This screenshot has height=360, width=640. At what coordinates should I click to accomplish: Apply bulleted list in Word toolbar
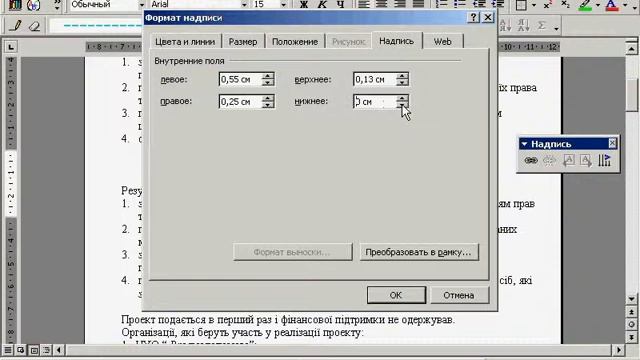460,4
